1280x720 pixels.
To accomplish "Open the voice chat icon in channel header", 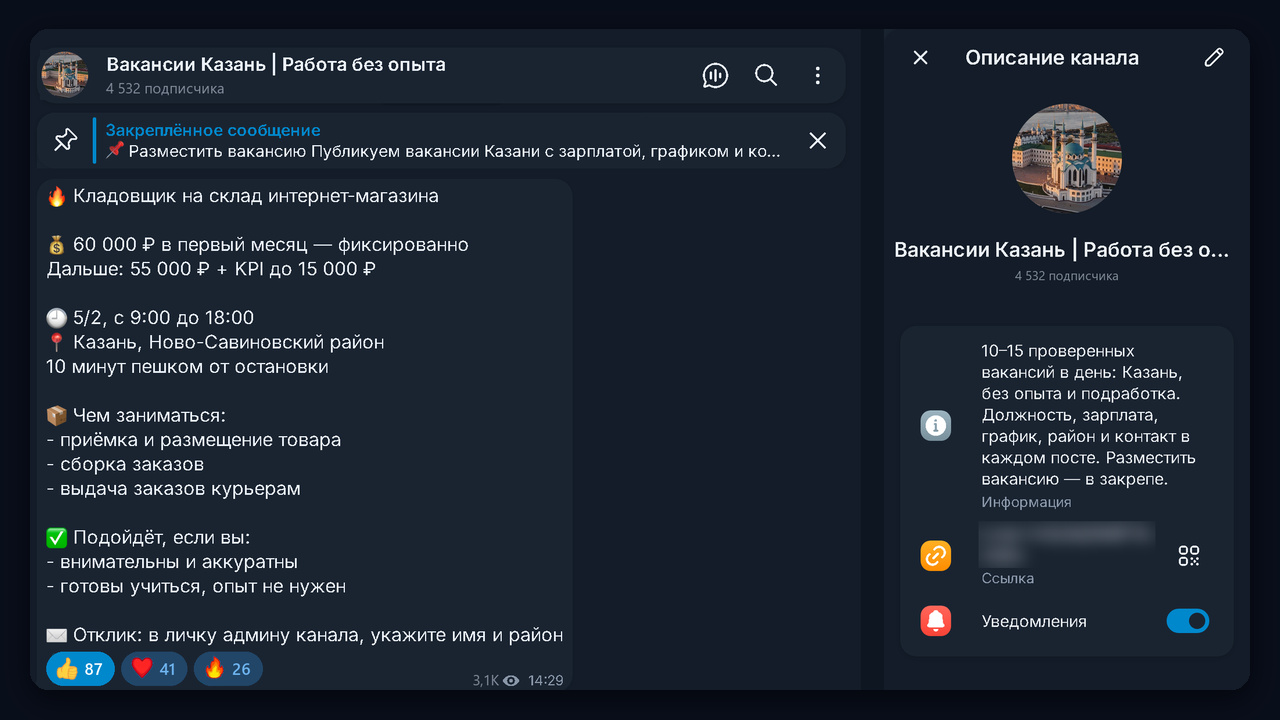I will [x=715, y=75].
